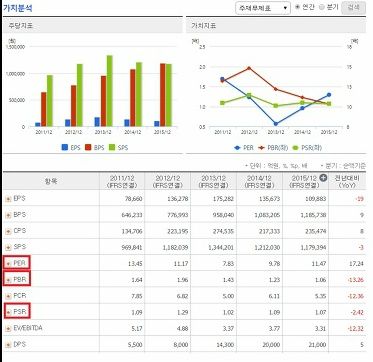Click the CPS value 223,195

(x=178, y=231)
